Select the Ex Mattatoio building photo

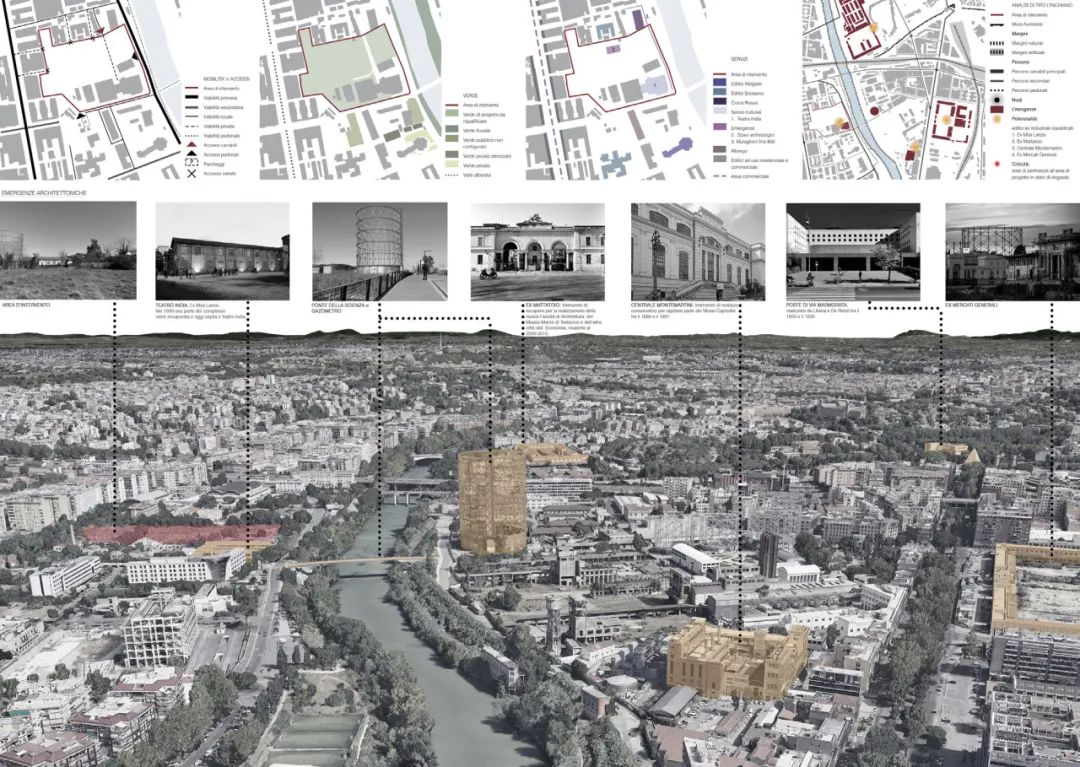click(536, 251)
